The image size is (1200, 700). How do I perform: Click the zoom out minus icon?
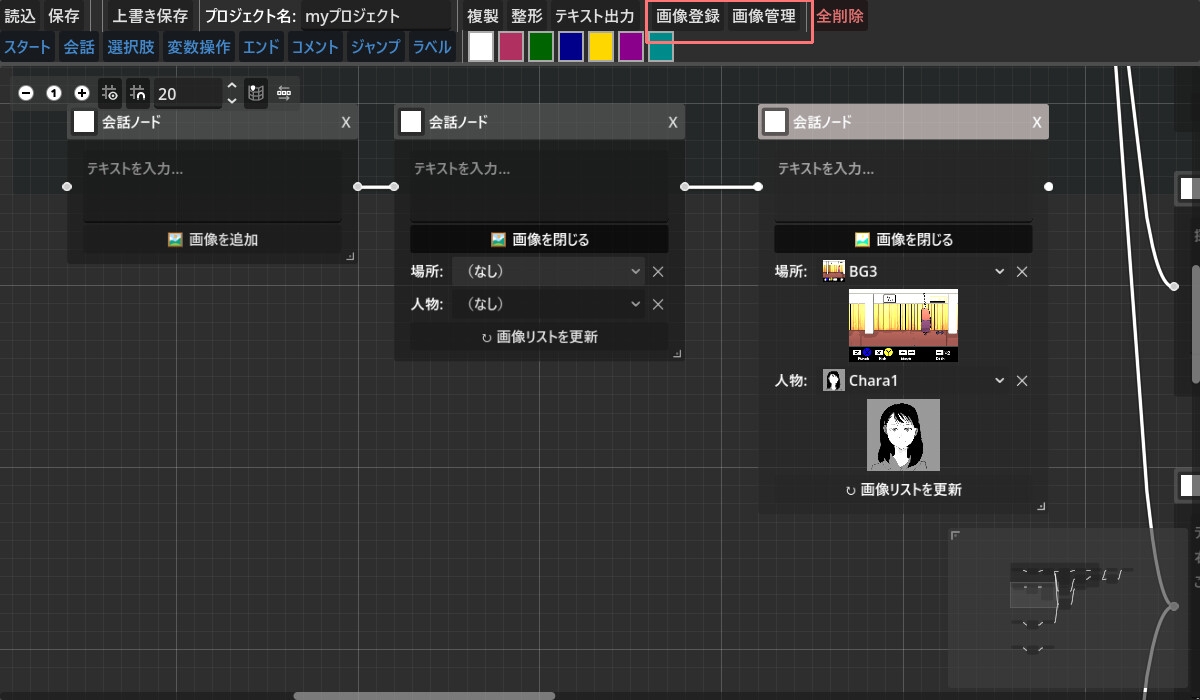(x=26, y=93)
